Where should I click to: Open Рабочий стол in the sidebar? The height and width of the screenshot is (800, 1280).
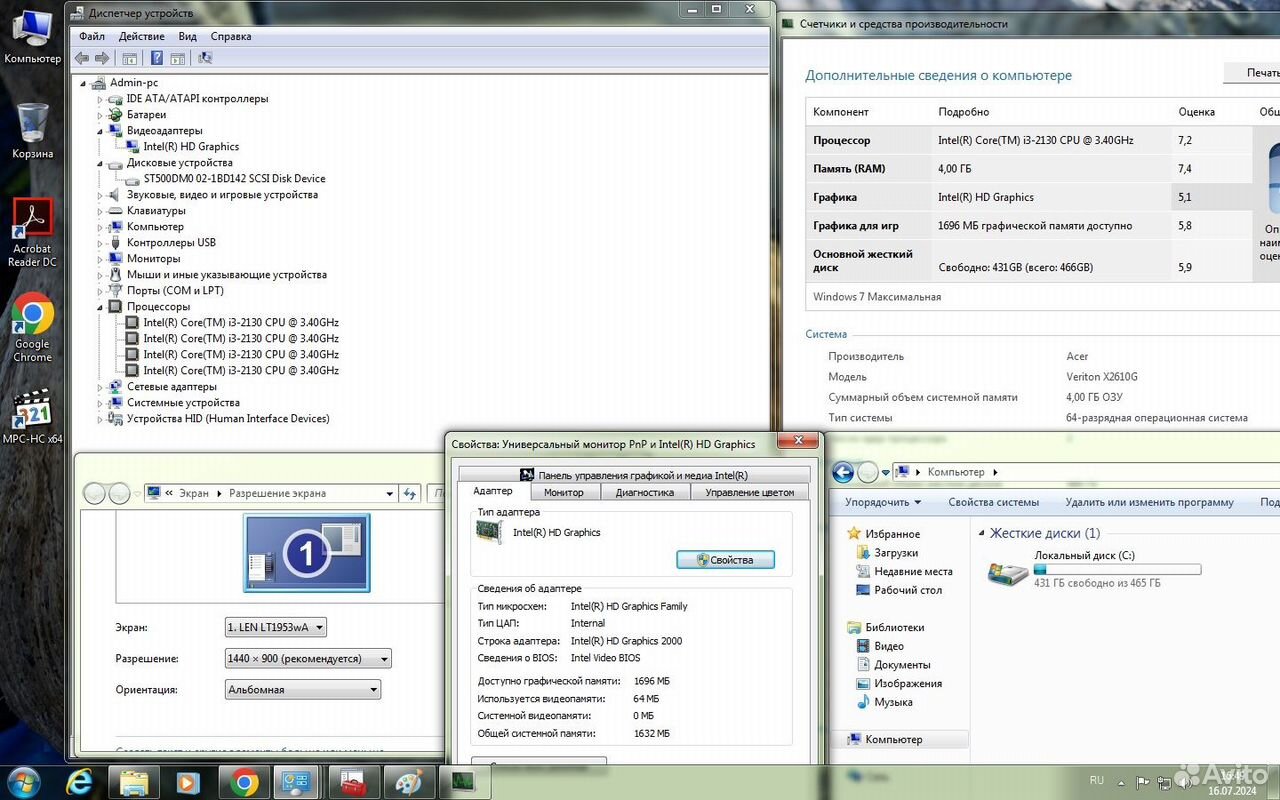coord(900,590)
